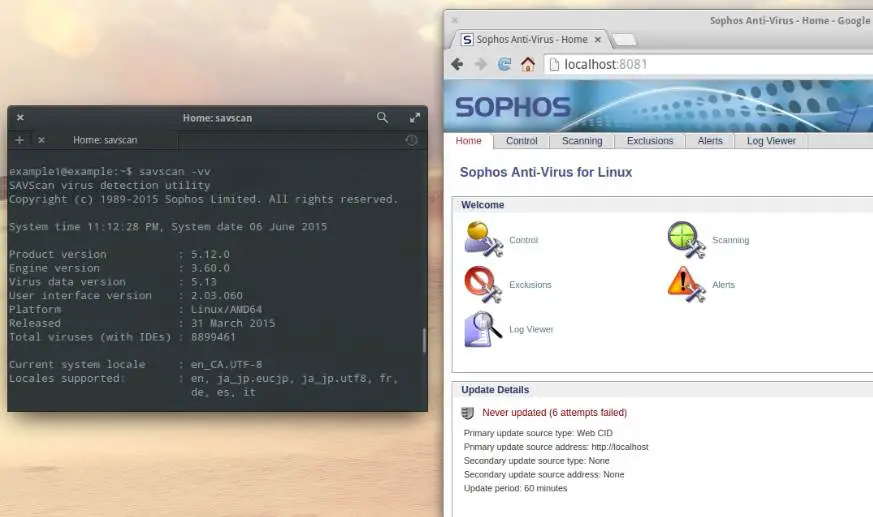Click the 'Virus data version : 5.13' line
The image size is (873, 517).
(x=112, y=282)
